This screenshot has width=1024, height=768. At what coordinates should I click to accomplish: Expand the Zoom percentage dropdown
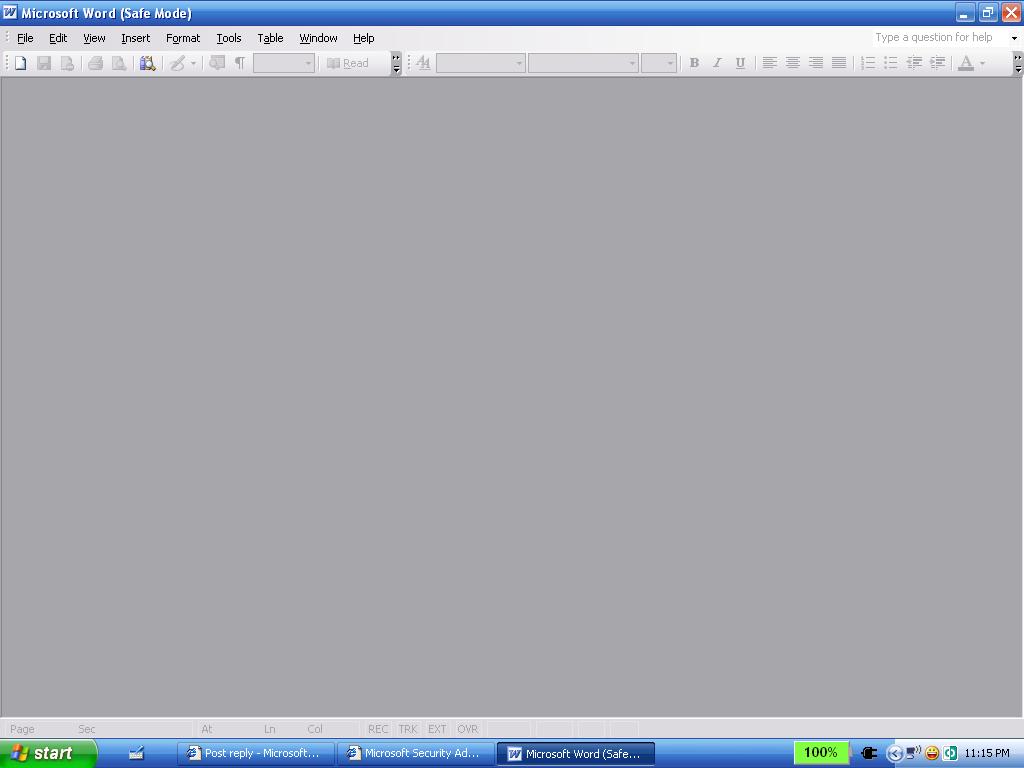(308, 63)
